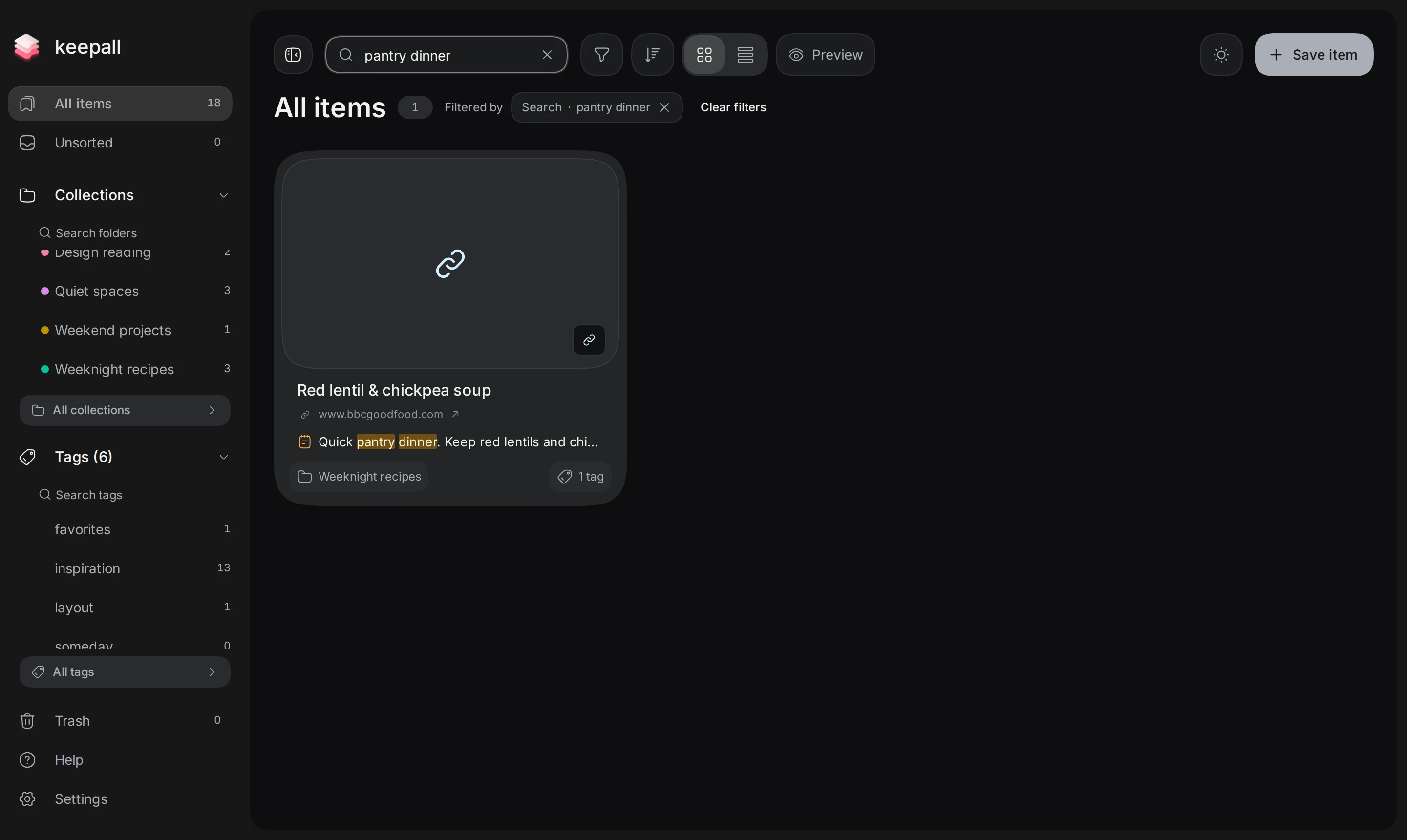Visit the www.bbcgoodfood.com link
Image resolution: width=1407 pixels, height=840 pixels.
tap(381, 414)
